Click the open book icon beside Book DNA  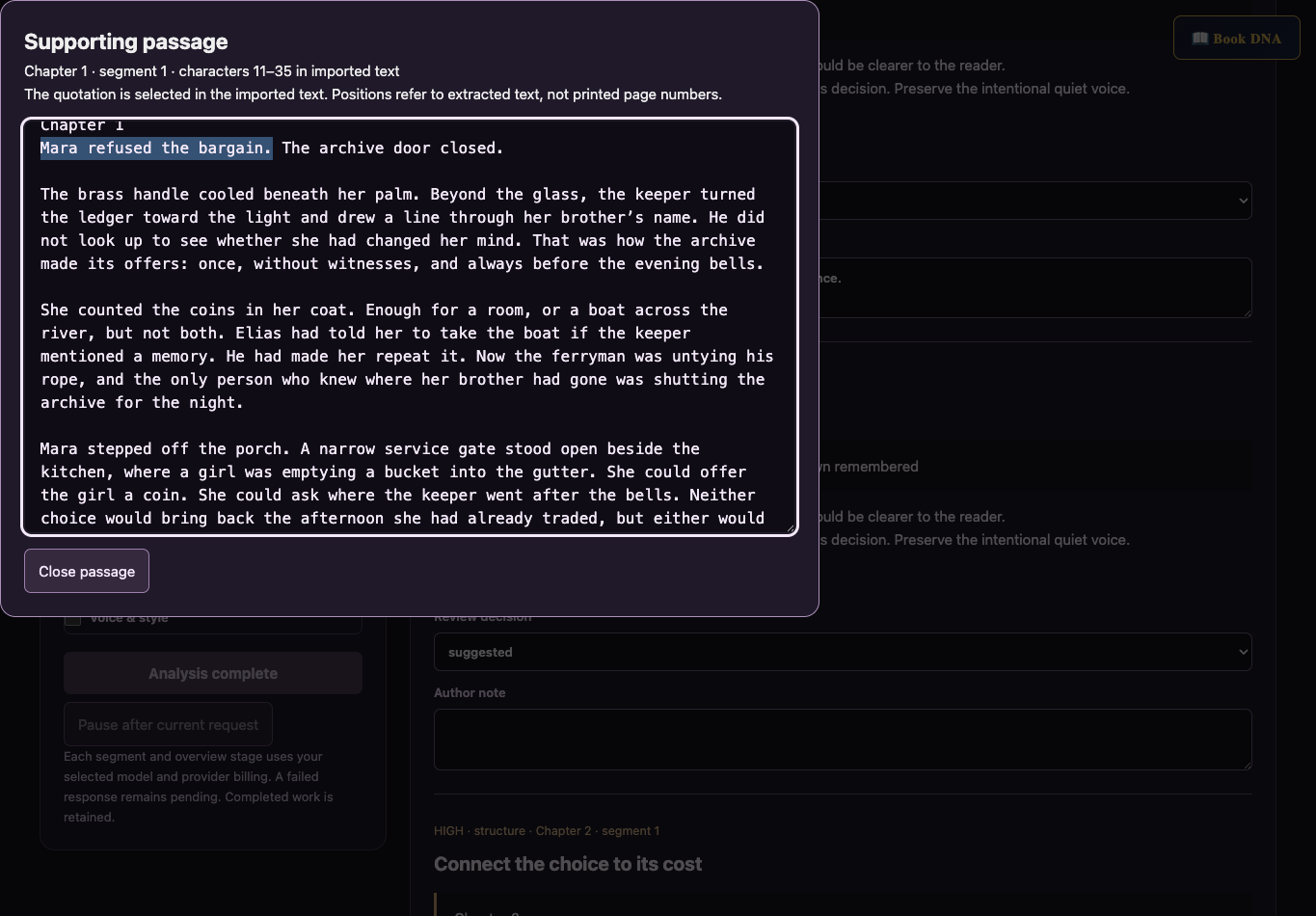pyautogui.click(x=1199, y=39)
